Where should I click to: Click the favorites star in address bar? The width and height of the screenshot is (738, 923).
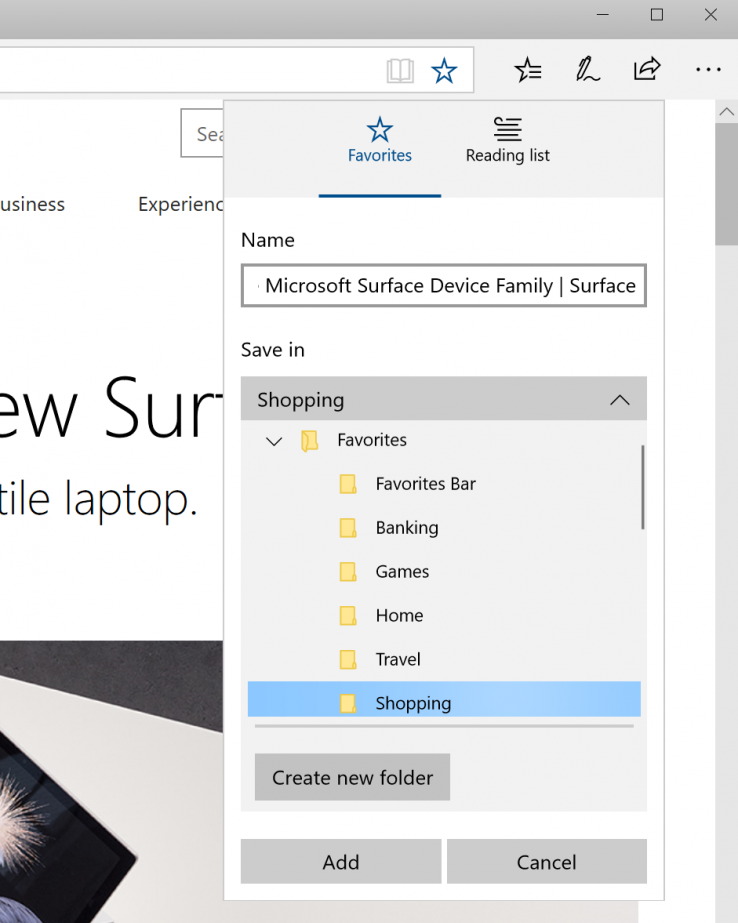point(444,71)
